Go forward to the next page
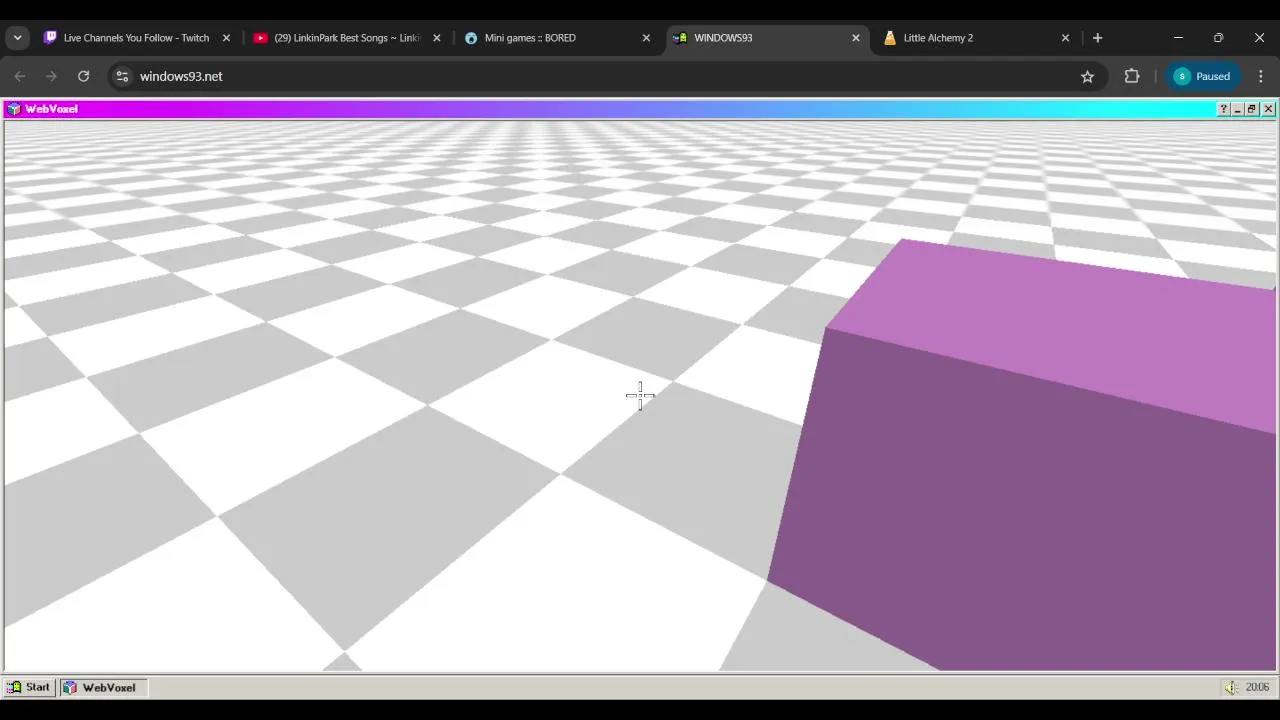The width and height of the screenshot is (1280, 720). (x=52, y=76)
